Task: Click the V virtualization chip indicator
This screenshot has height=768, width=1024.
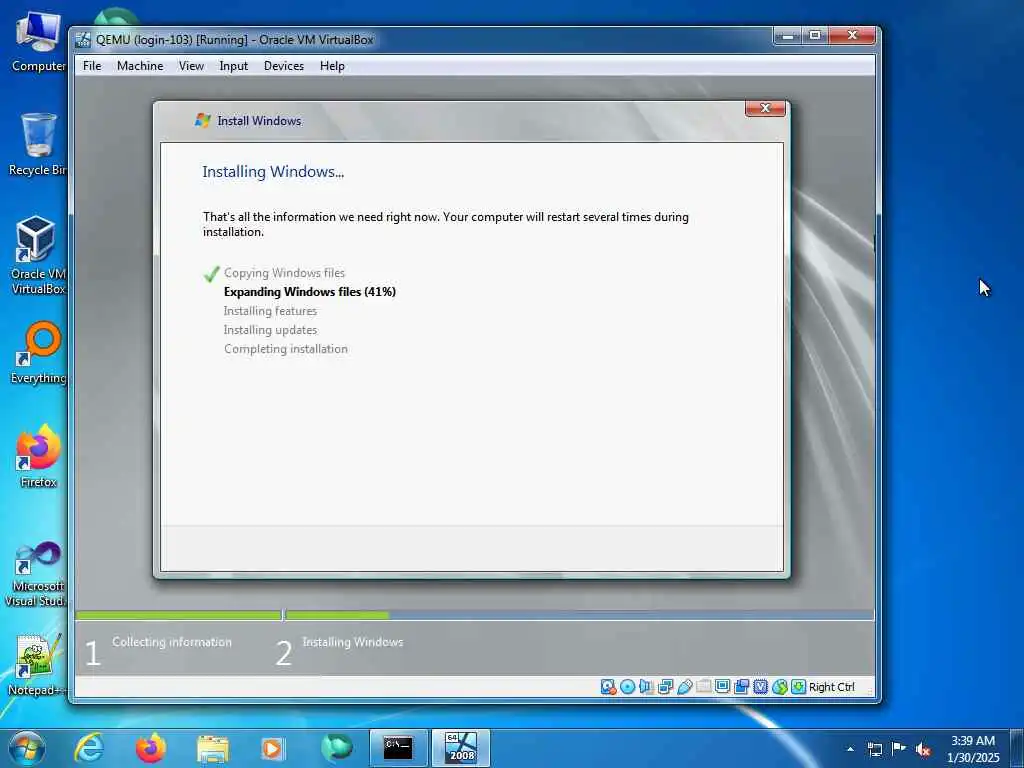Action: pyautogui.click(x=760, y=686)
